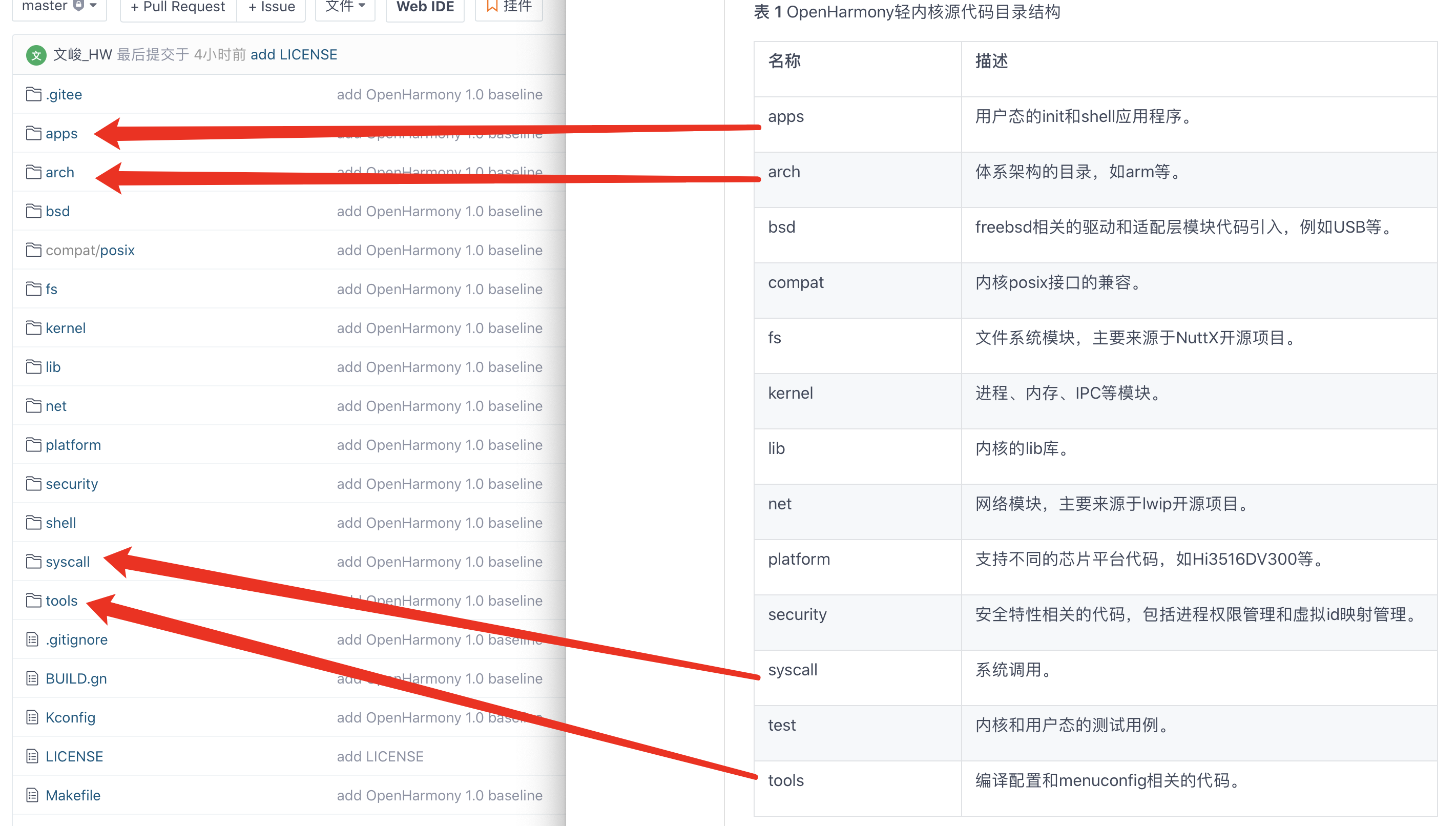
Task: Click the file icon beside BUILD.gn
Action: click(32, 678)
